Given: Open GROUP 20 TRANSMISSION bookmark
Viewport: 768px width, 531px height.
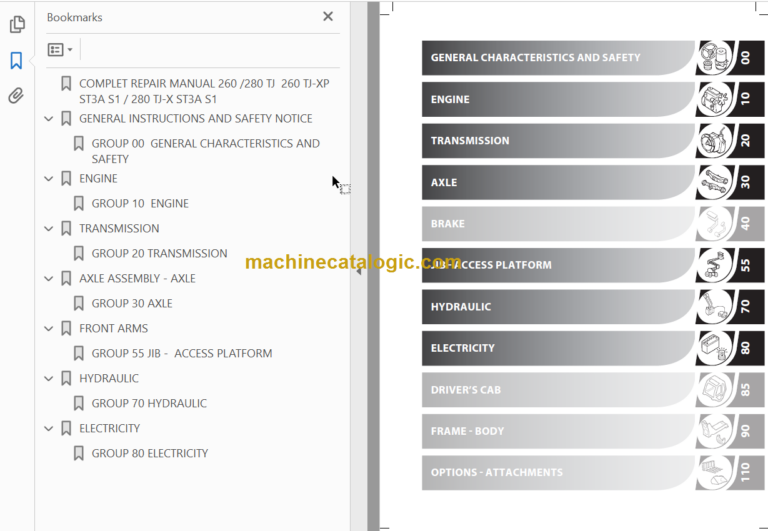Looking at the screenshot, I should coord(159,254).
